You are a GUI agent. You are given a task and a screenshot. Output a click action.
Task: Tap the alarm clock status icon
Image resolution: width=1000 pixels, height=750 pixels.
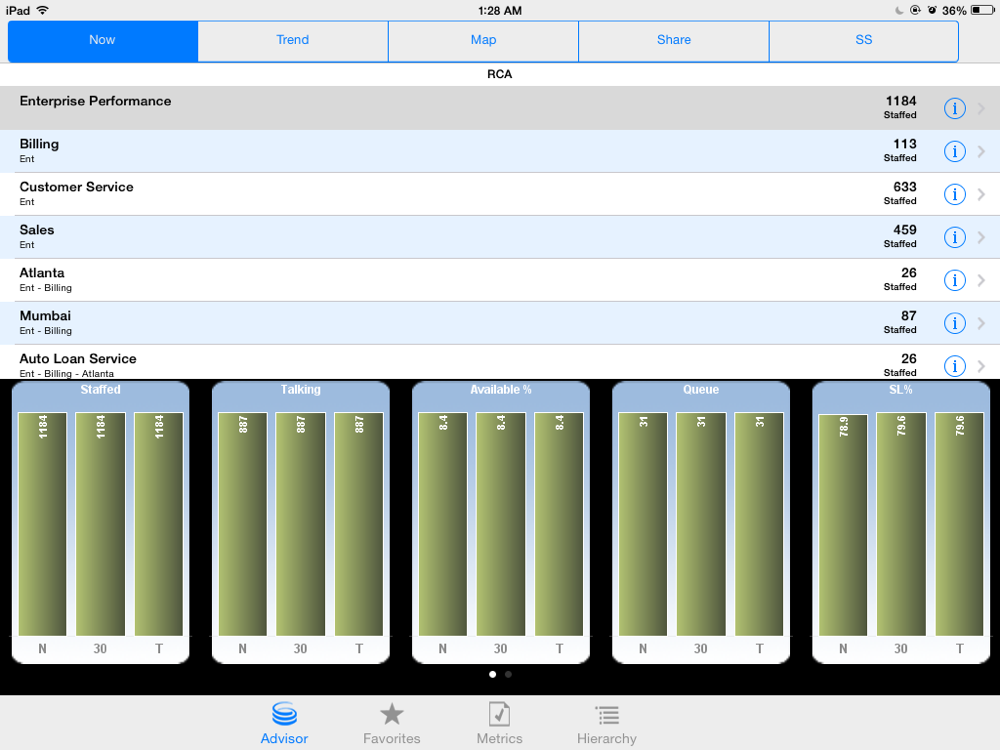click(932, 10)
